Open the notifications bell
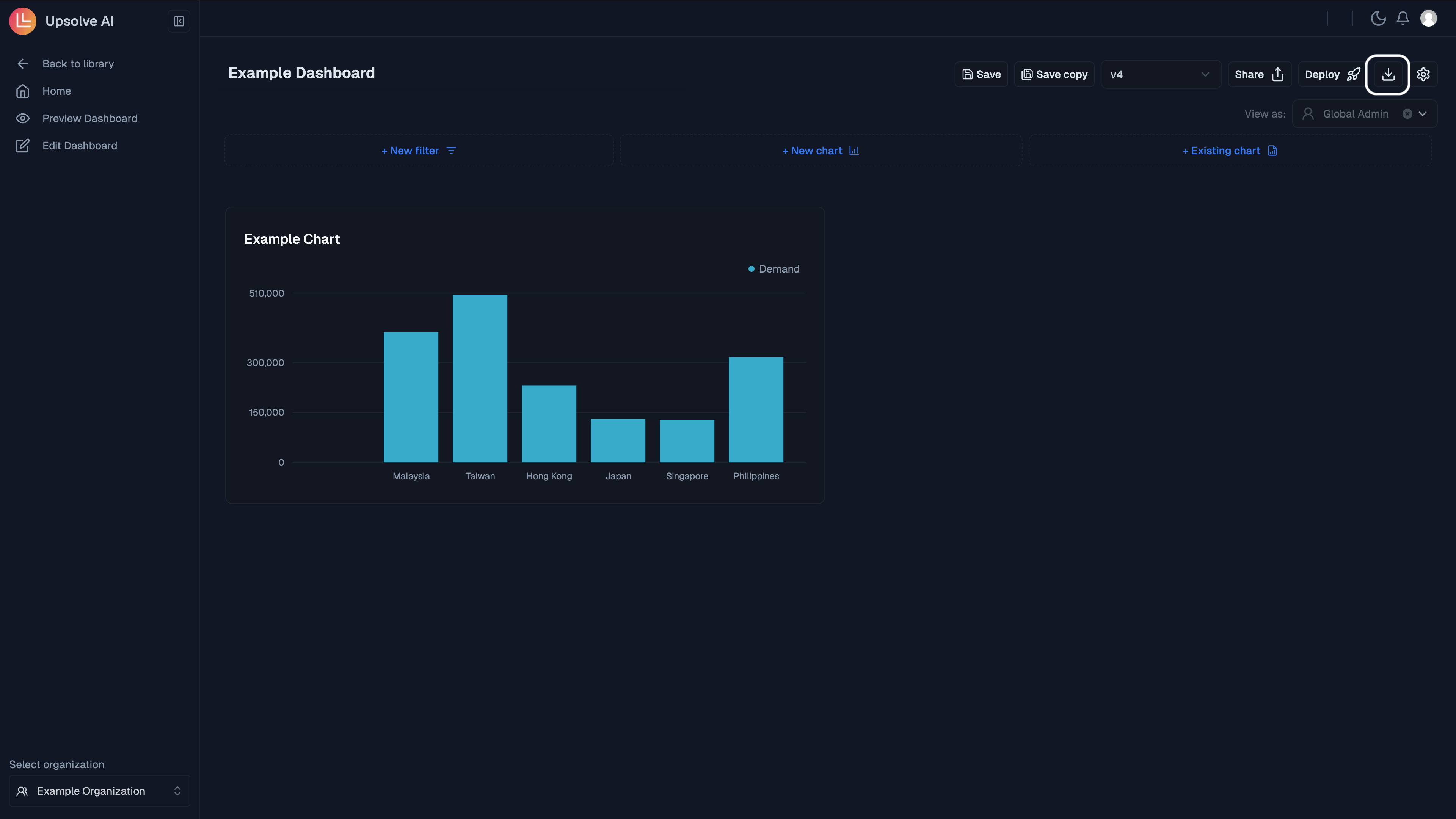The height and width of the screenshot is (819, 1456). [x=1403, y=19]
